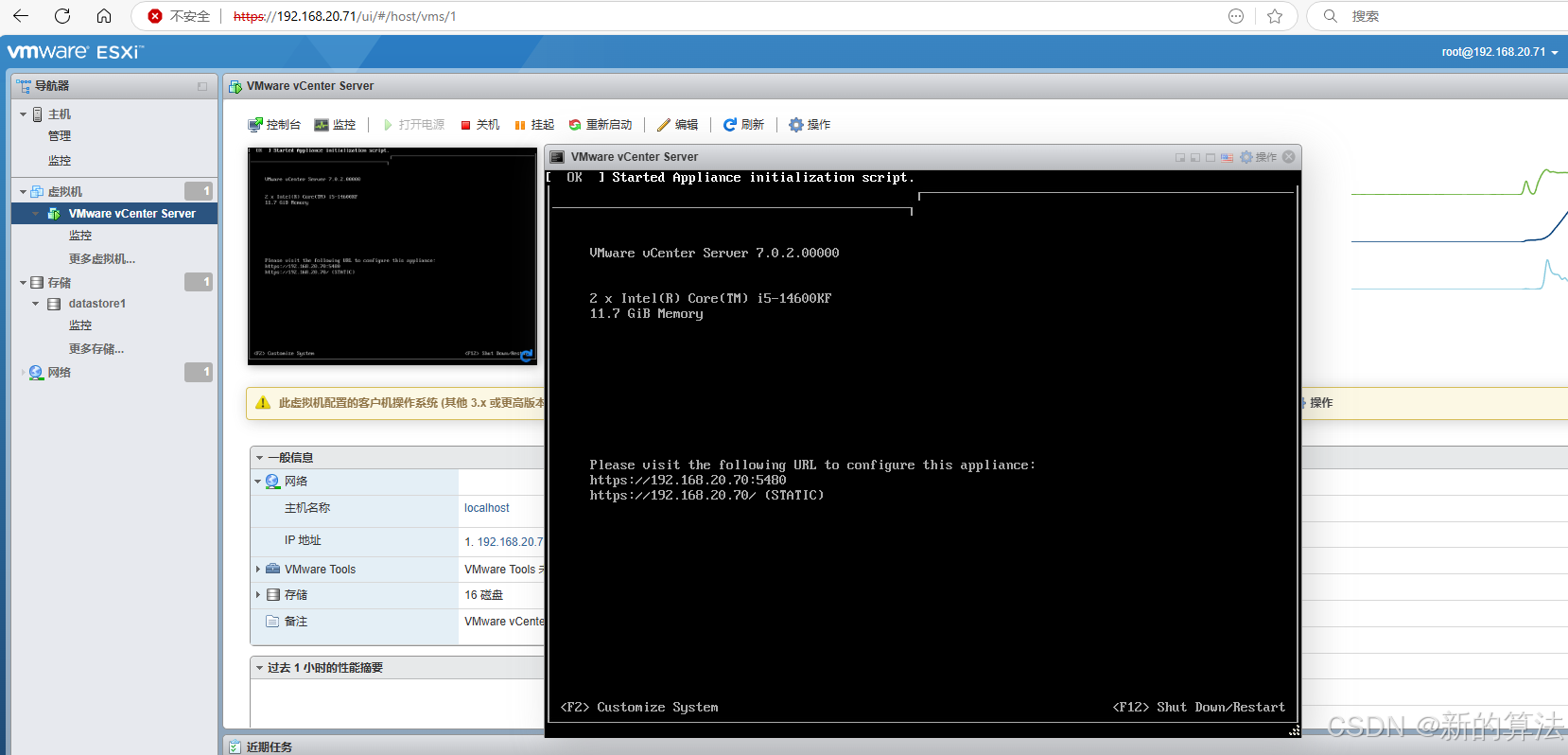Open 监控 under VMware vCenter Server
Screen dimensions: 1568x755
click(80, 236)
